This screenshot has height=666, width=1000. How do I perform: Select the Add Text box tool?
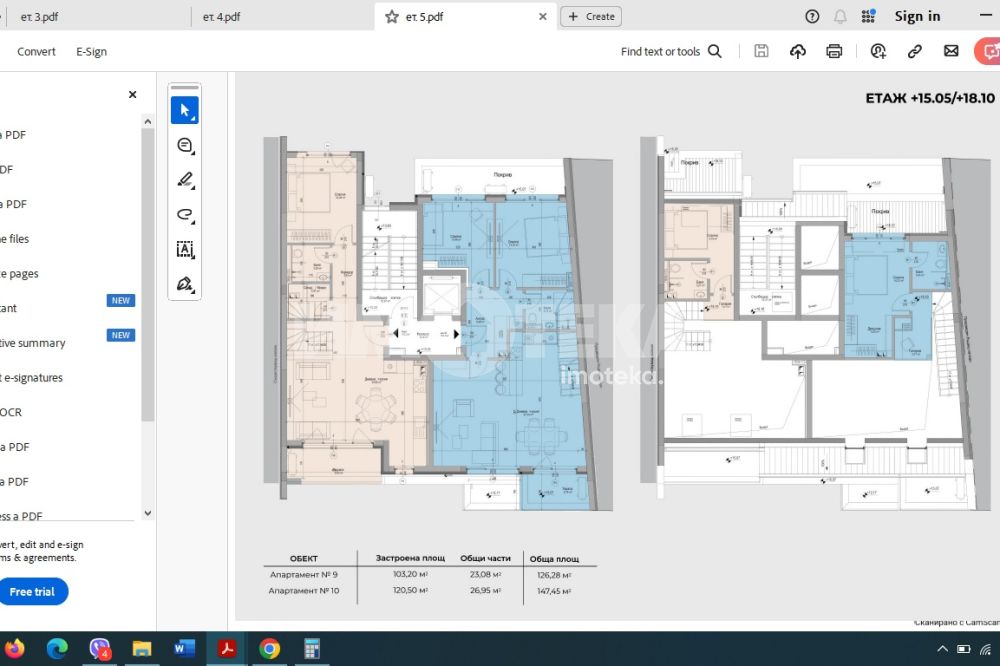[184, 249]
